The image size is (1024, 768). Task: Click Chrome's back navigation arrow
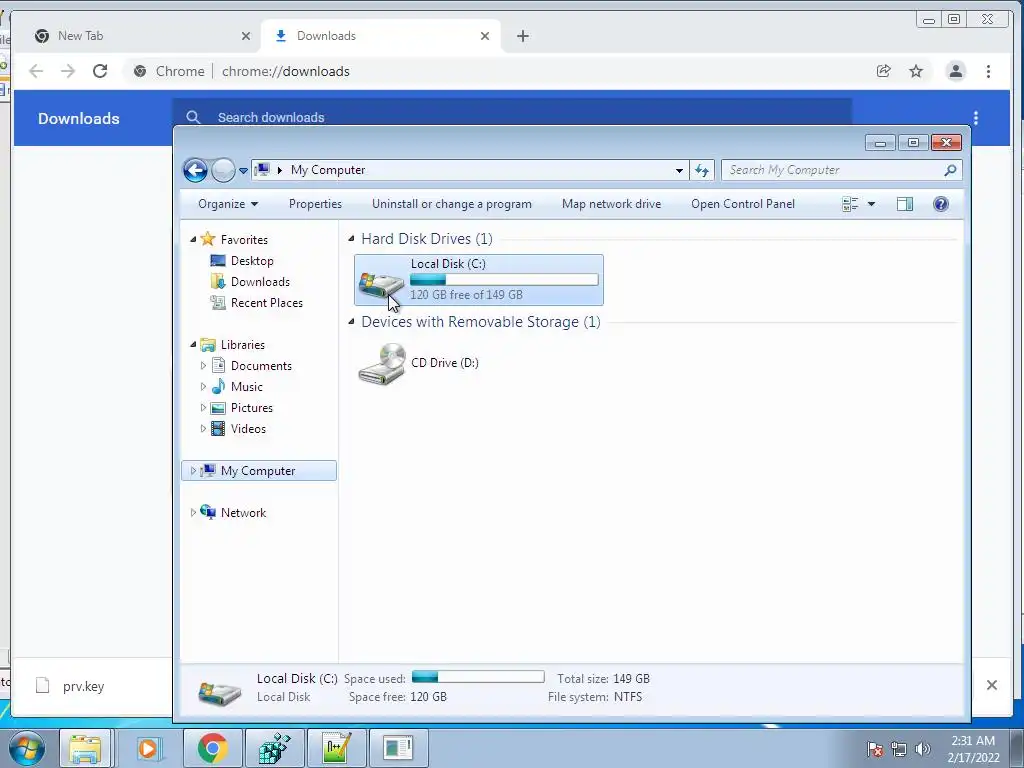point(36,71)
